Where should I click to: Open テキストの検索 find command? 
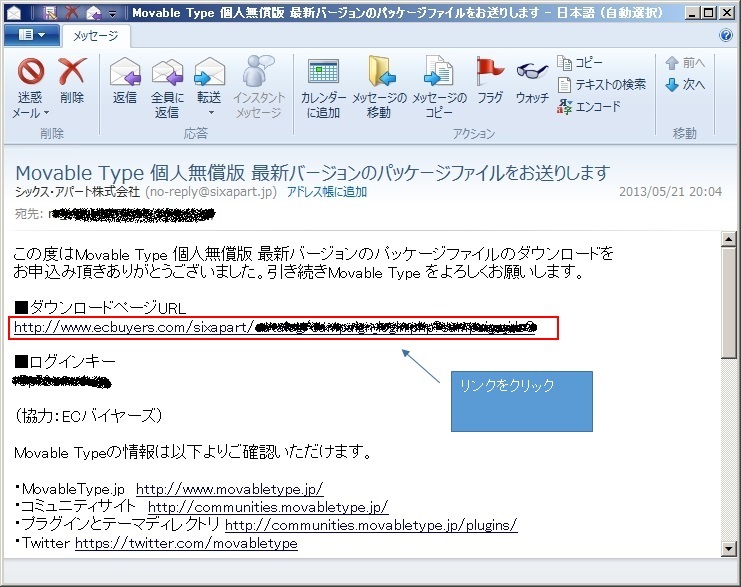point(601,85)
